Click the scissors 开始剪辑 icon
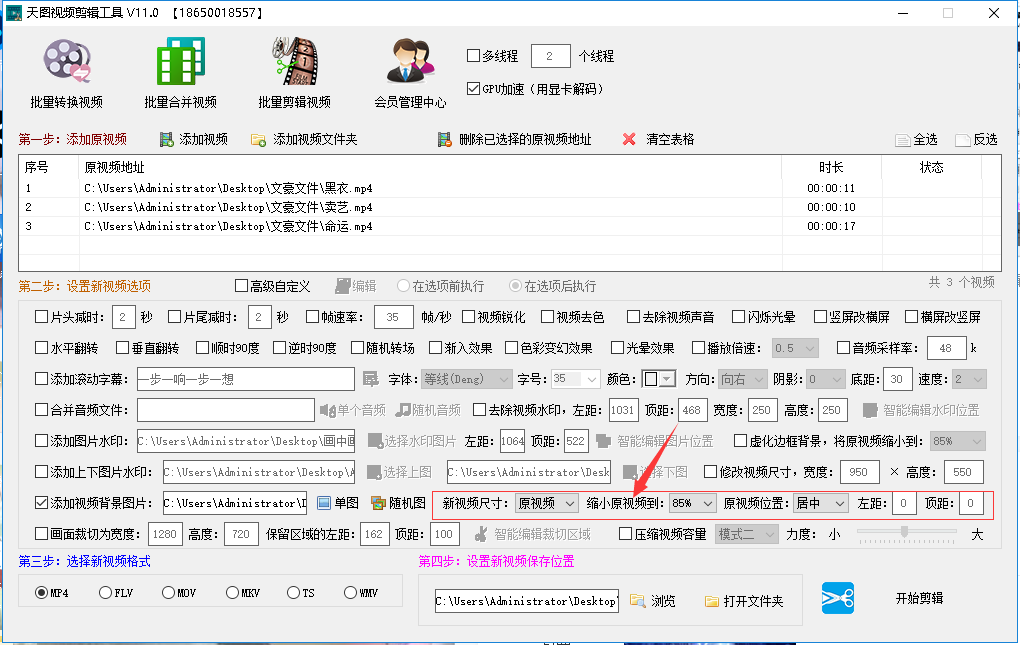Image resolution: width=1020 pixels, height=645 pixels. [x=838, y=598]
